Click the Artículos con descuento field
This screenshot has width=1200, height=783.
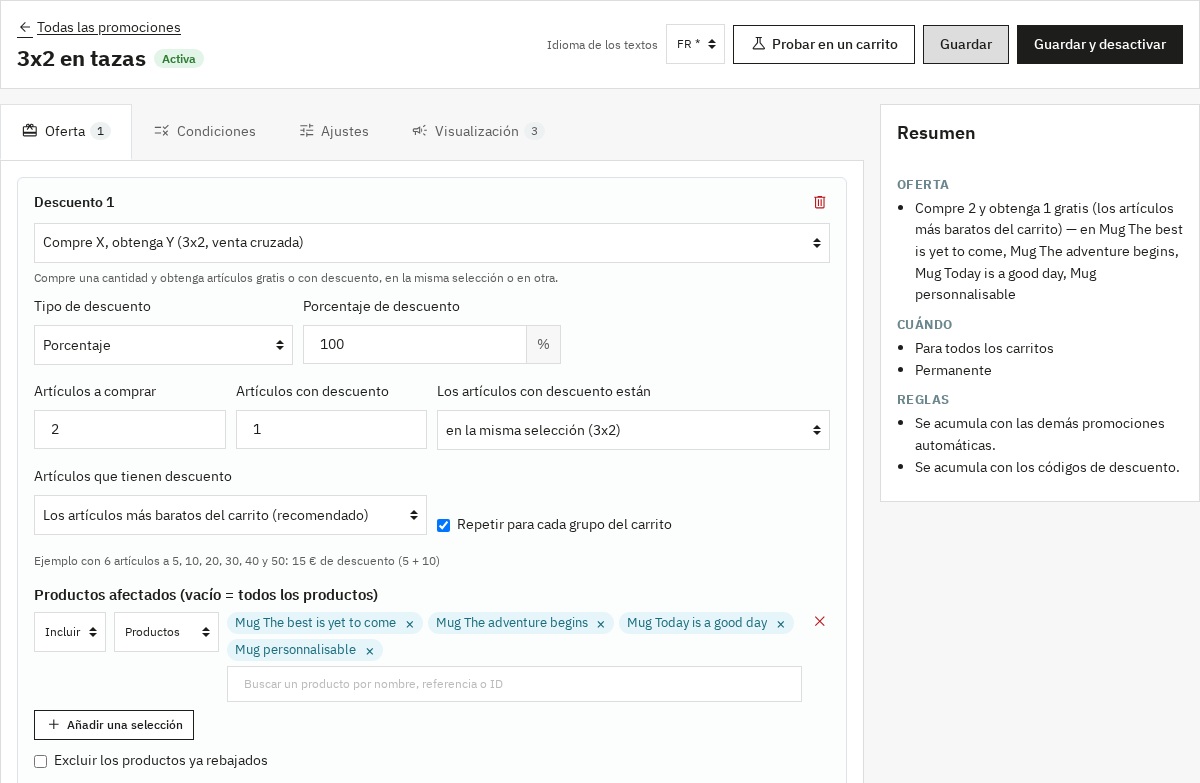[x=331, y=430]
